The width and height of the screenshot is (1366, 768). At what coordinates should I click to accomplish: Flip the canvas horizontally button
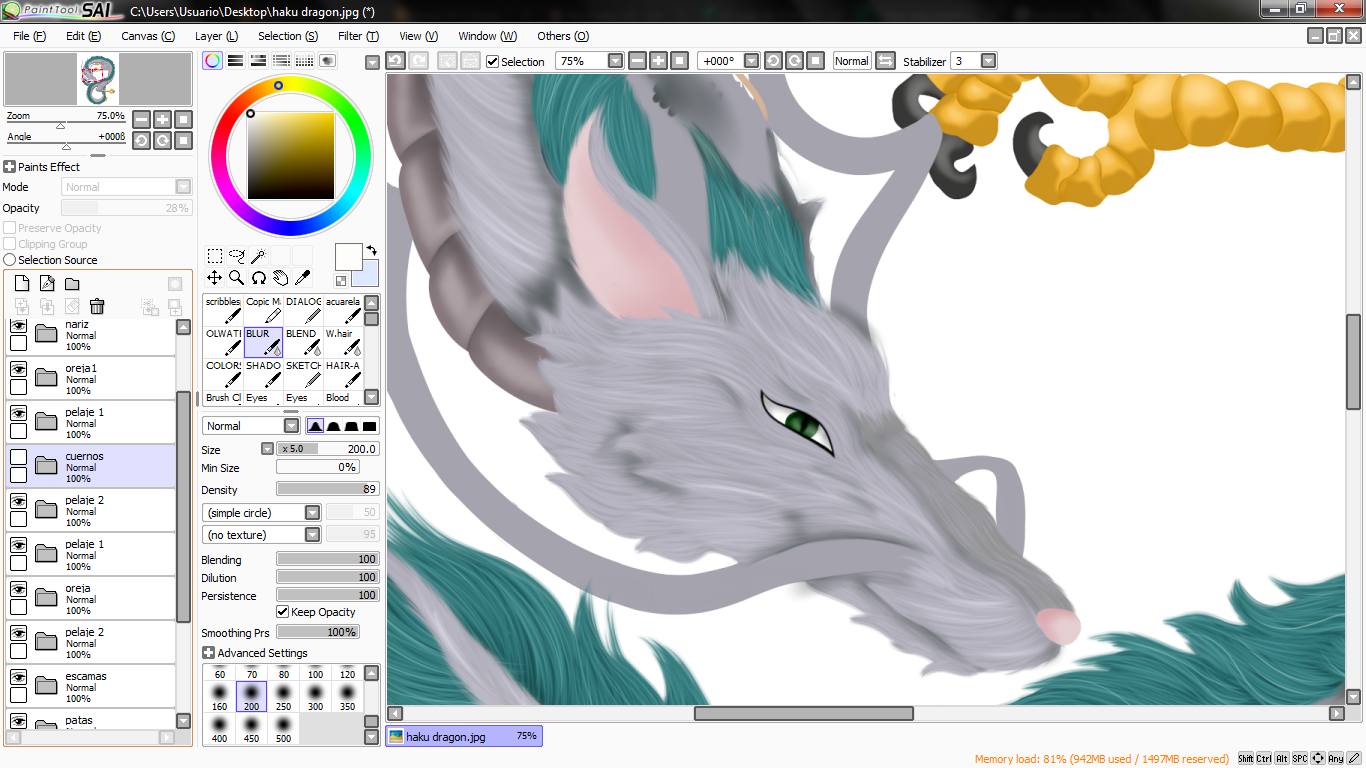click(x=885, y=61)
